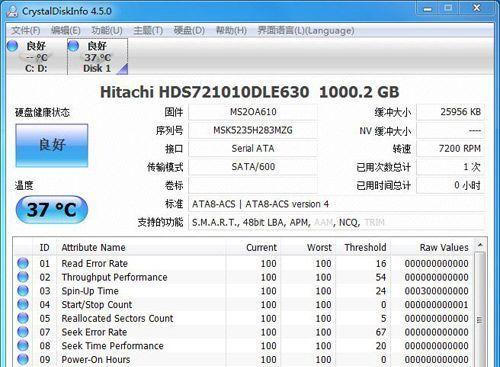Open the 文件(F) menu
Viewport: 500px width, 367px height.
(26, 31)
